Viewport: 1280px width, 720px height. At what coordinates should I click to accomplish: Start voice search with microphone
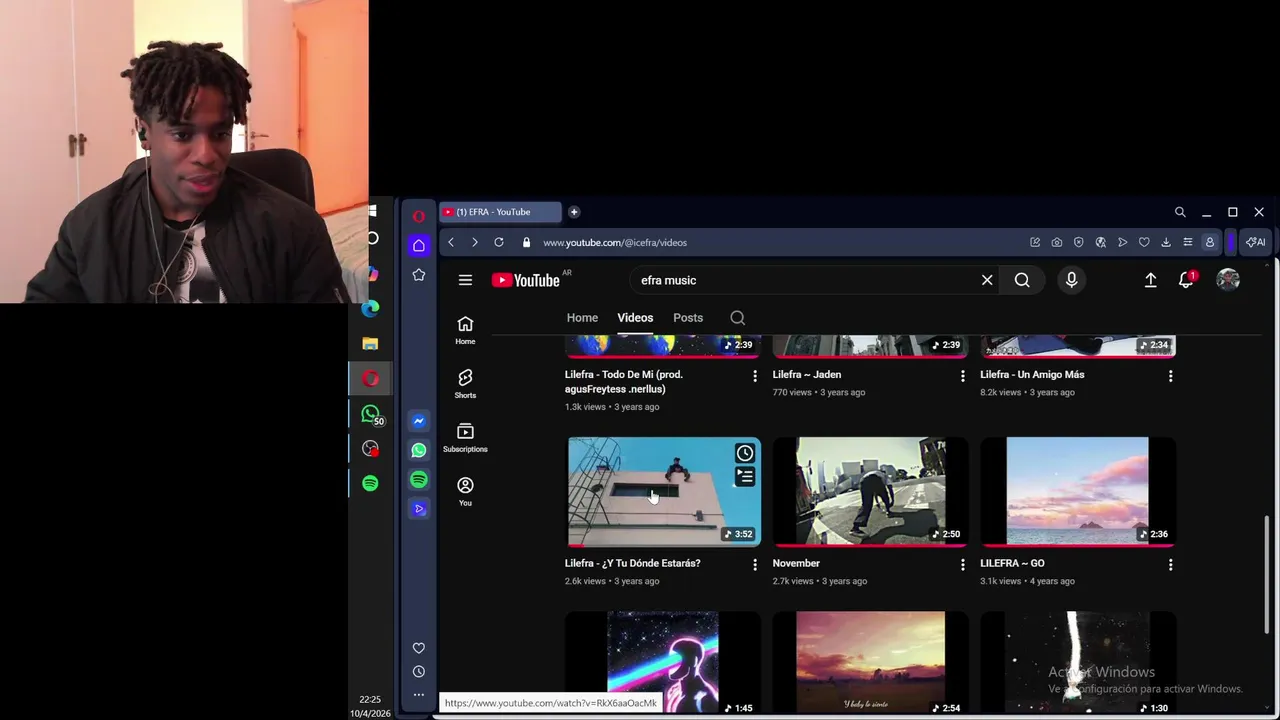click(1071, 280)
